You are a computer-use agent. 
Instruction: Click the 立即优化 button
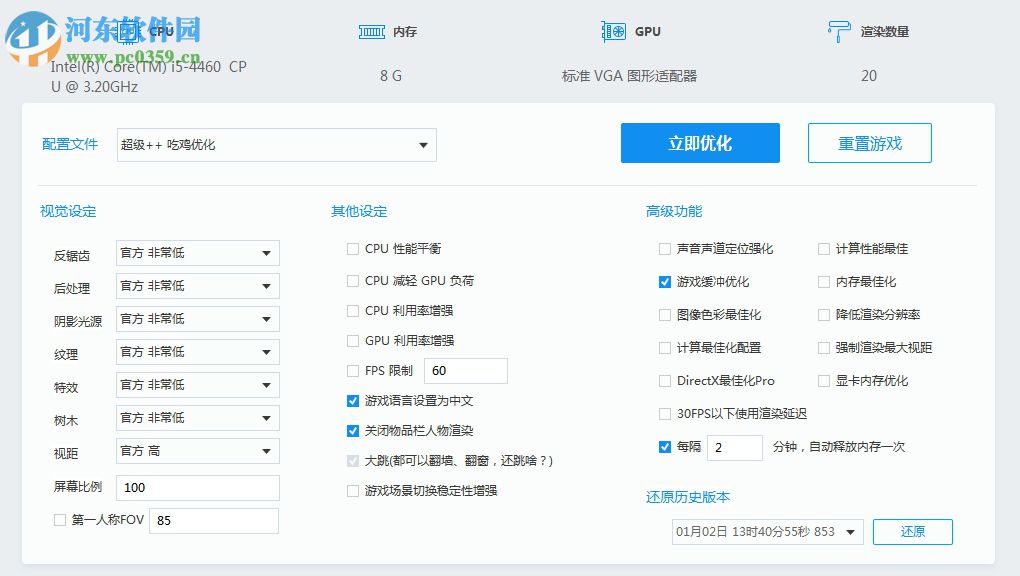pos(700,143)
